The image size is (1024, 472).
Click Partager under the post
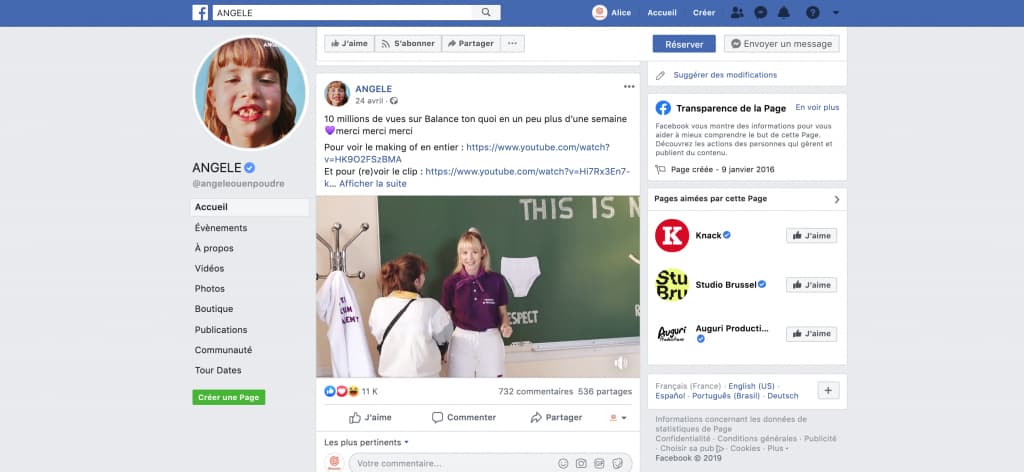point(556,417)
